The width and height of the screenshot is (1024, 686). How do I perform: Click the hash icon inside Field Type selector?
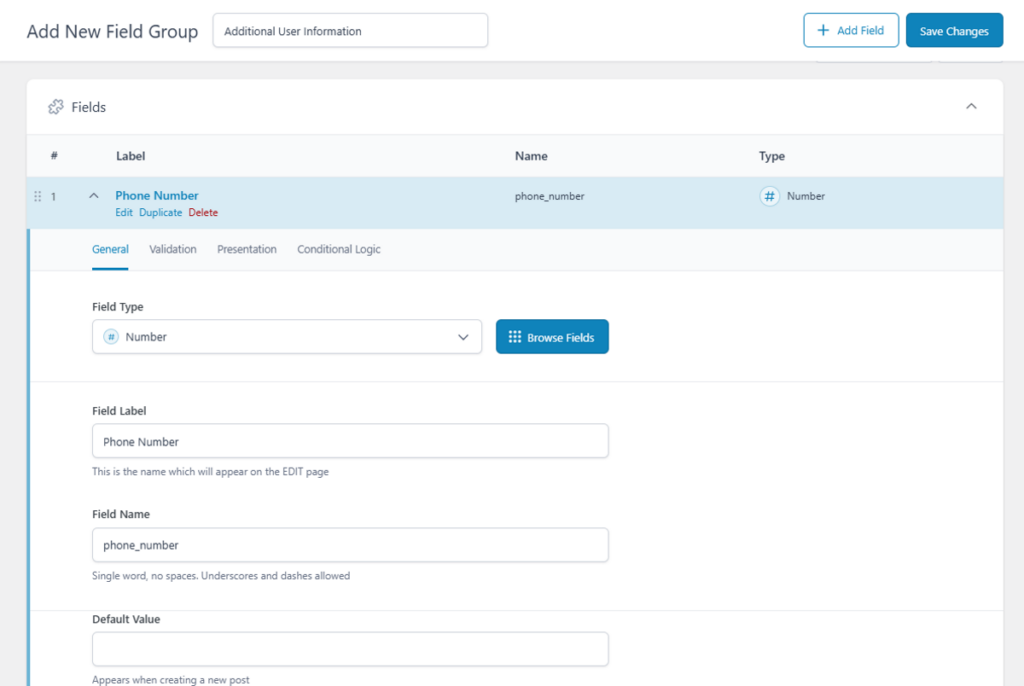pyautogui.click(x=112, y=337)
